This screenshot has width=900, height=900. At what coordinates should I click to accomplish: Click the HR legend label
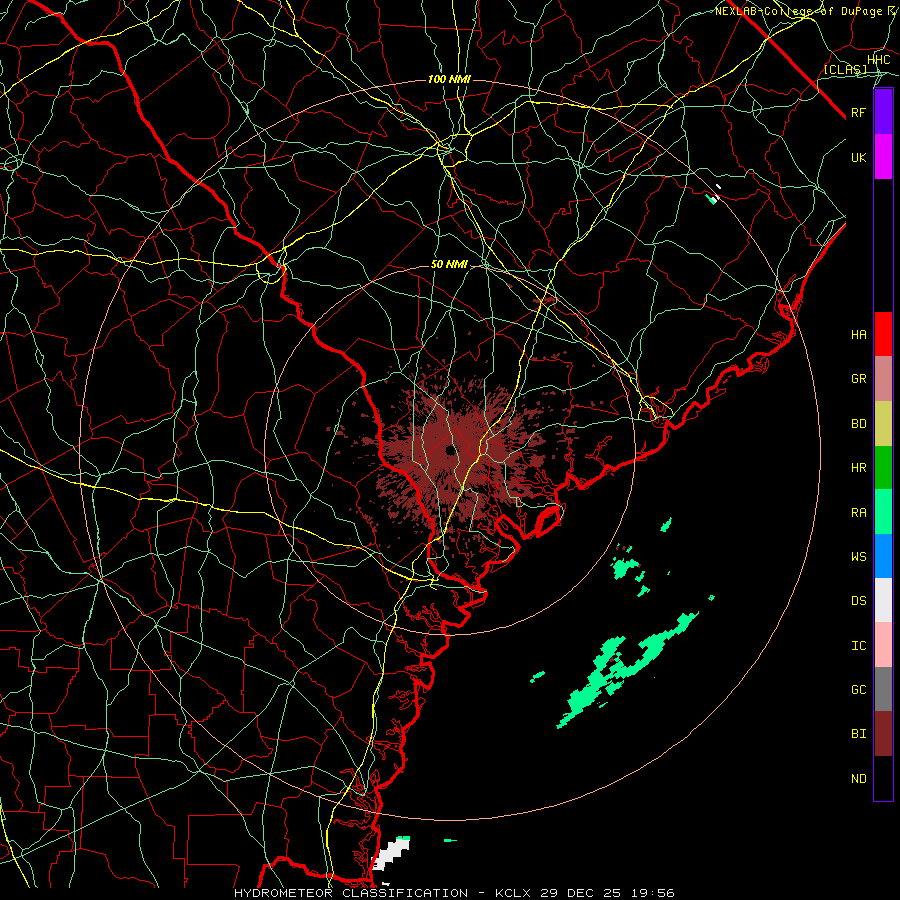(x=859, y=468)
